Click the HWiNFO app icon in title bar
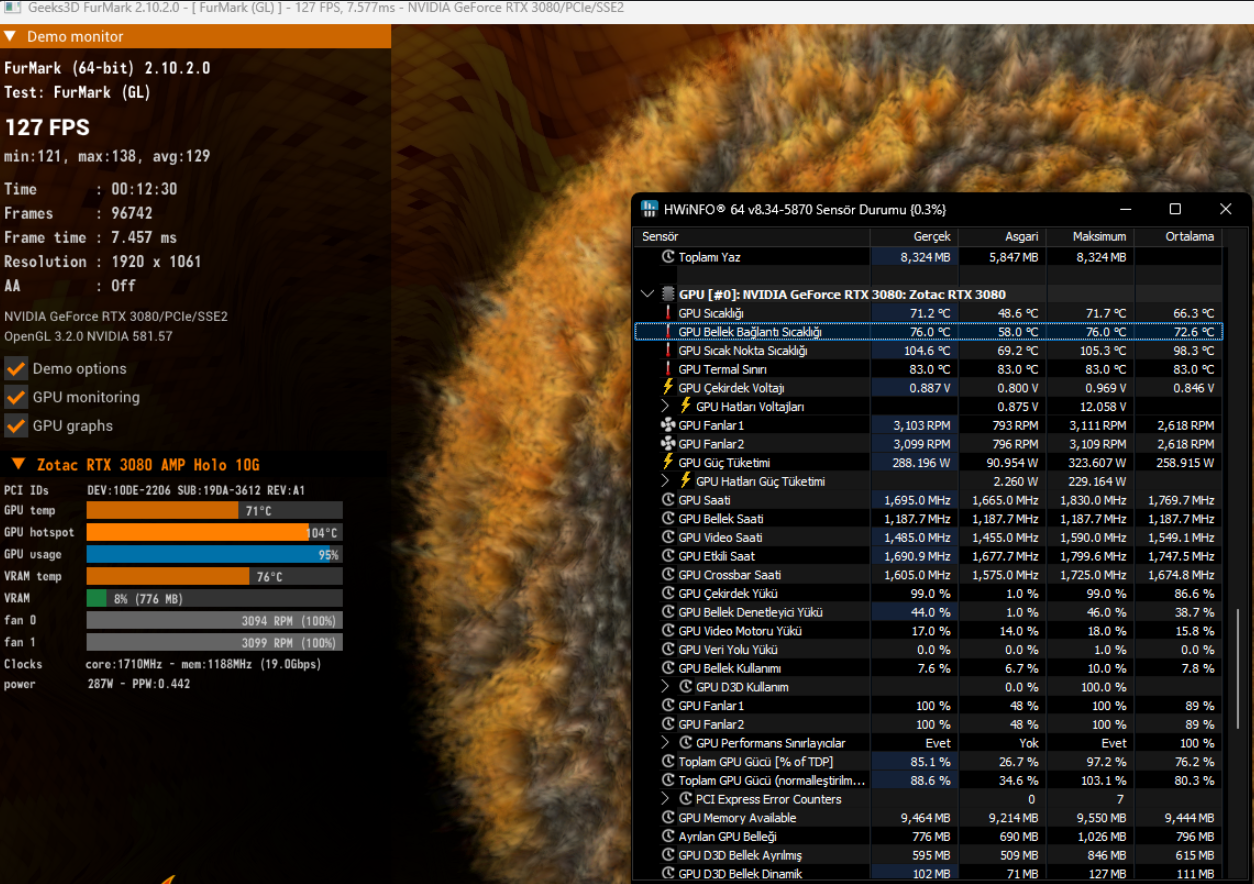1254x884 pixels. 649,209
